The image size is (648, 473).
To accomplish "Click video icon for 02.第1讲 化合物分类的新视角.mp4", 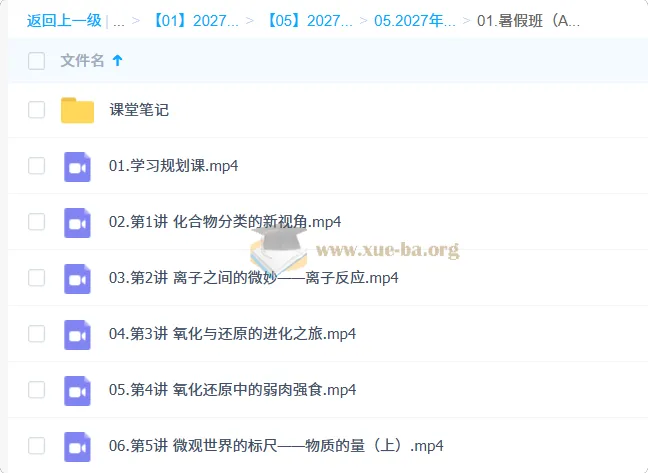I will [77, 223].
